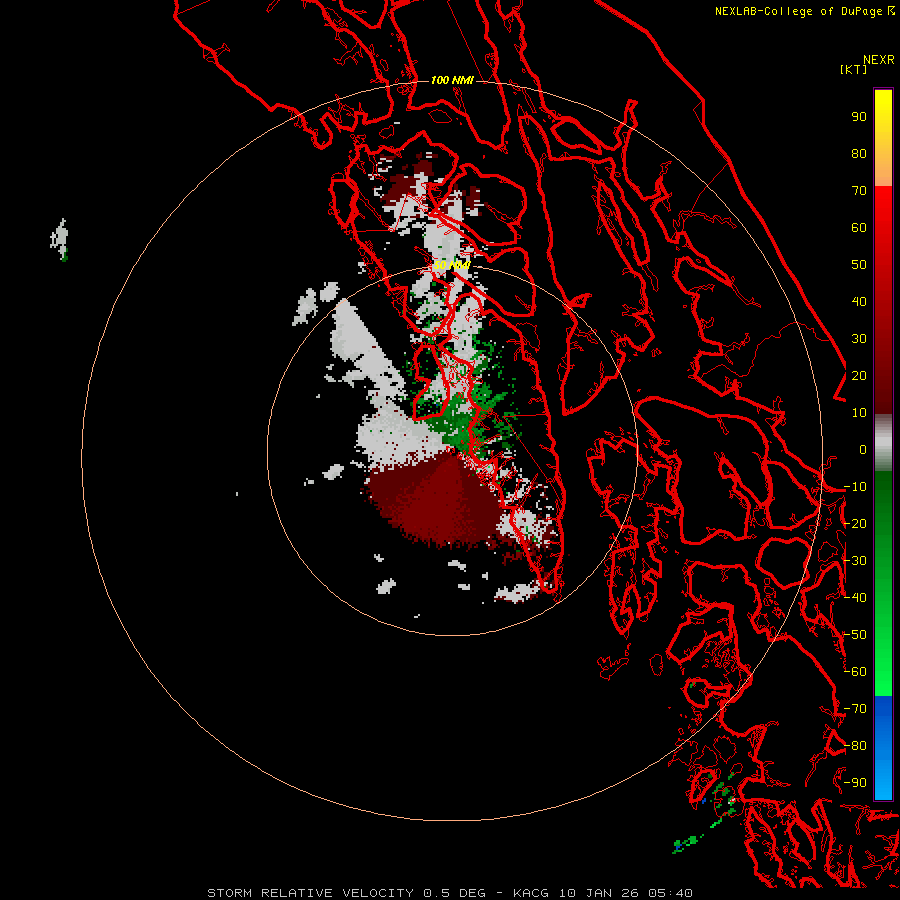The image size is (900, 900).
Task: Click the positive 80 value on the velocity scale
Action: 859,153
